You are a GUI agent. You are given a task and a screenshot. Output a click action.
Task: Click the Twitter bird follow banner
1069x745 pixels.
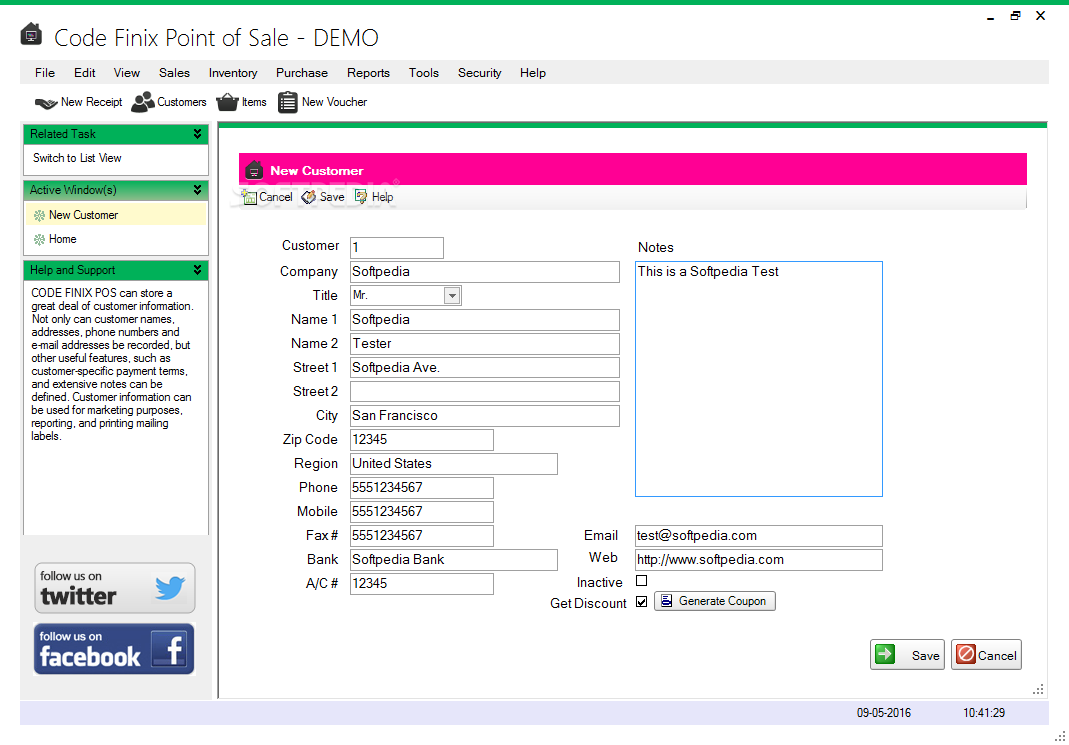tap(115, 588)
